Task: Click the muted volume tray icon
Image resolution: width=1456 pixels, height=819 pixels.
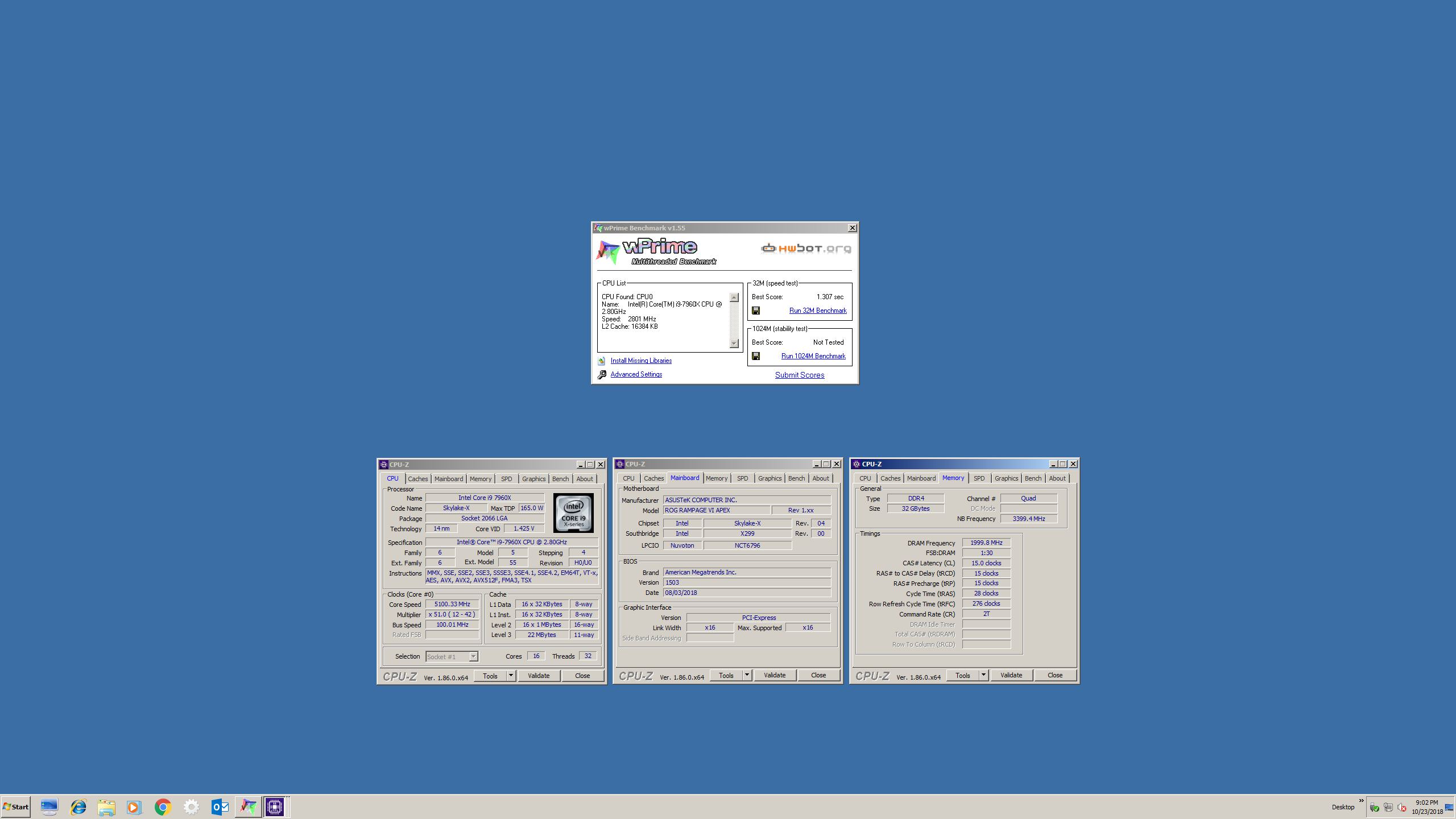Action: coord(1402,808)
